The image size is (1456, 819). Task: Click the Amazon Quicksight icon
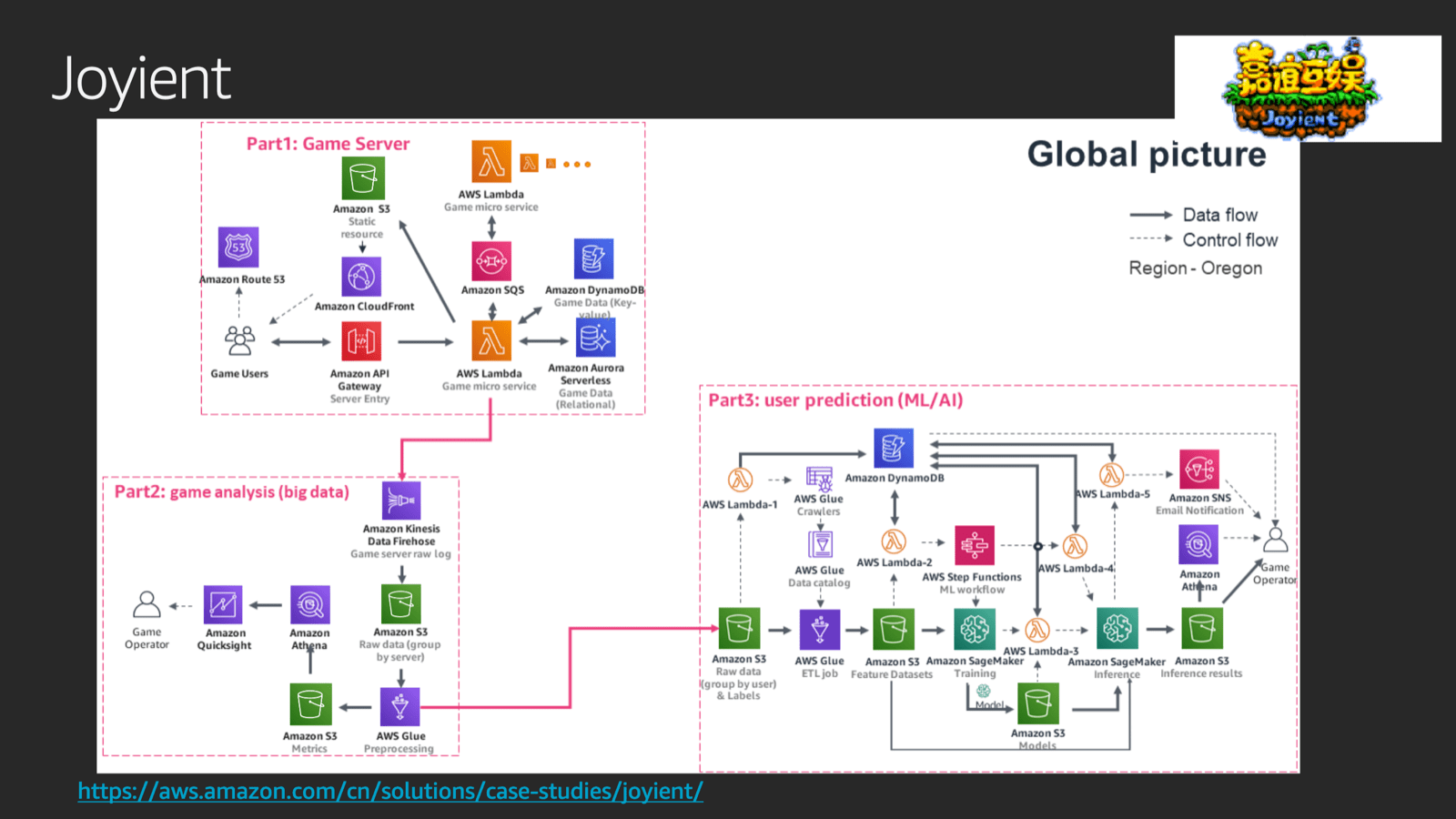(223, 605)
